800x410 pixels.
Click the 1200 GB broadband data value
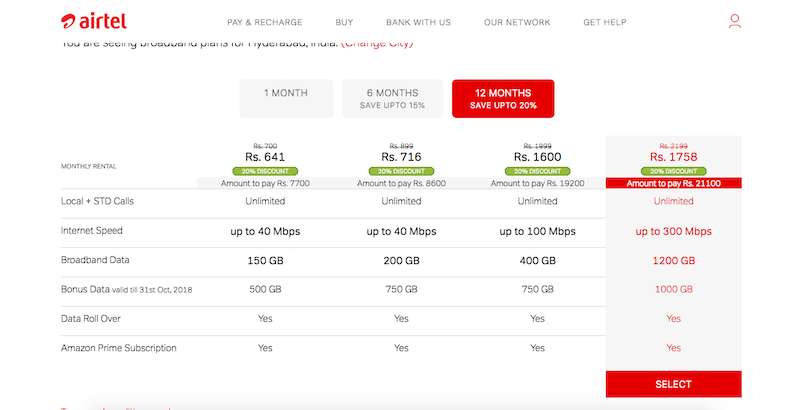point(673,261)
